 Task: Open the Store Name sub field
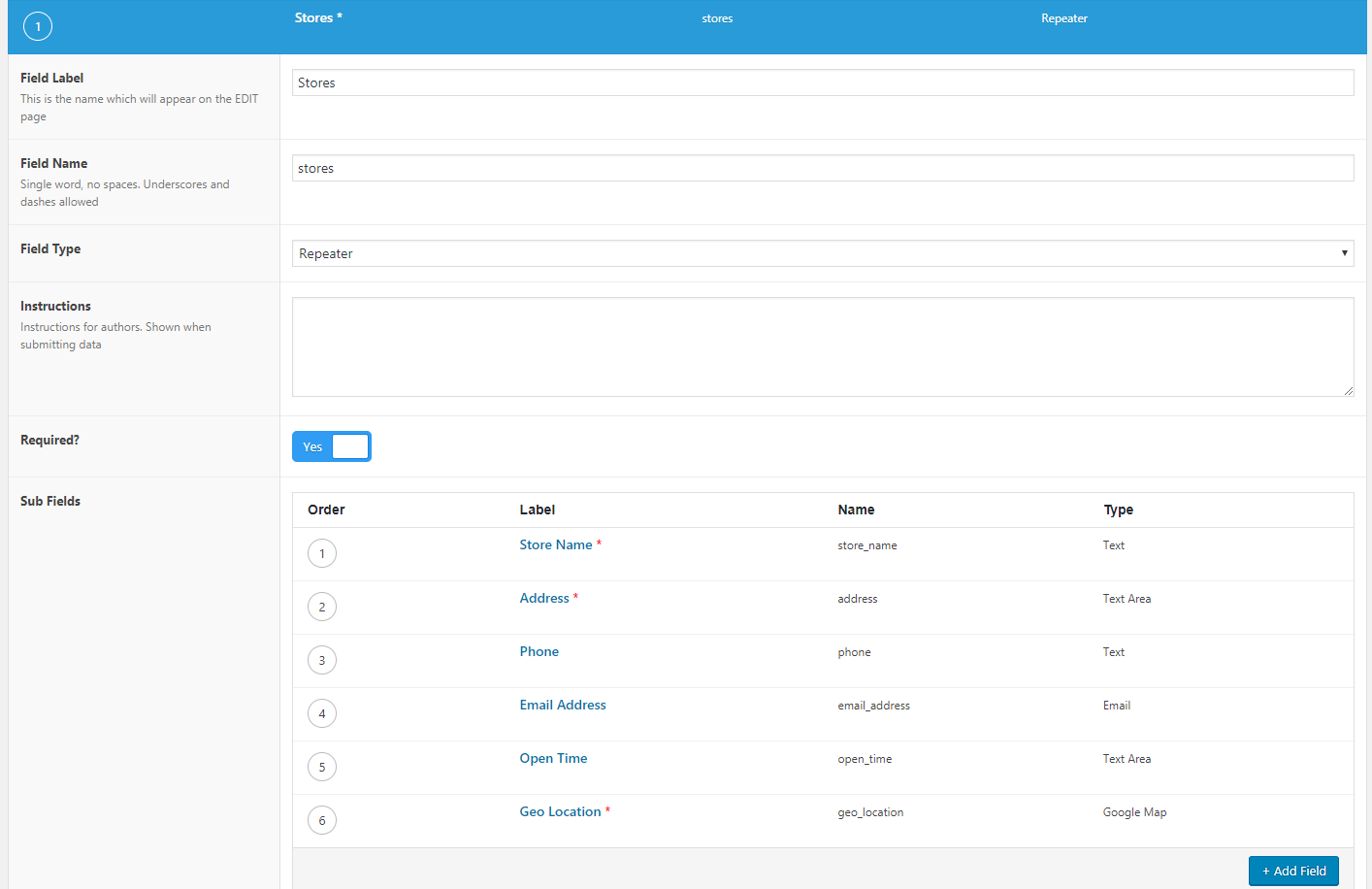(x=555, y=544)
